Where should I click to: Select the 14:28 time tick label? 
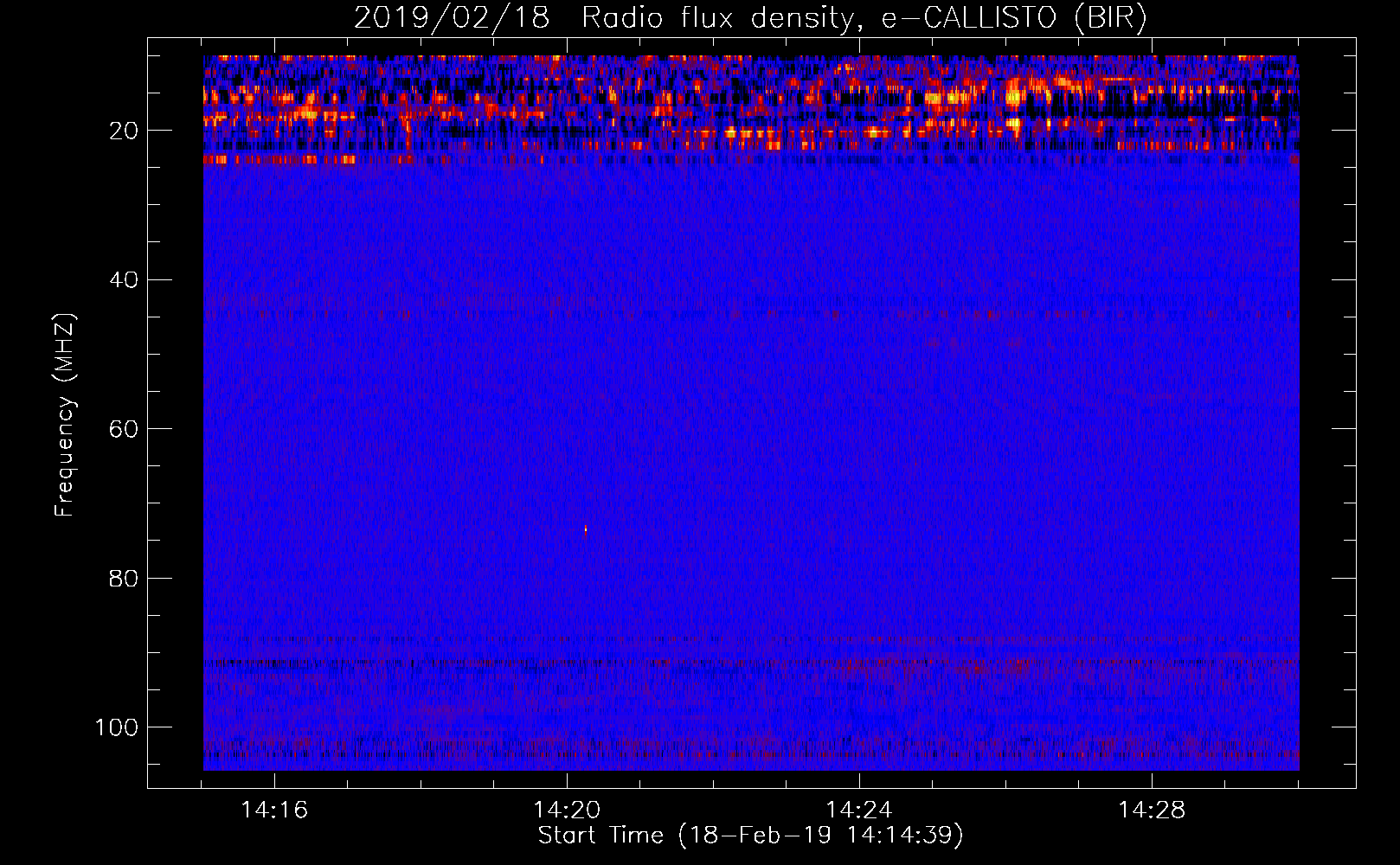[1152, 811]
